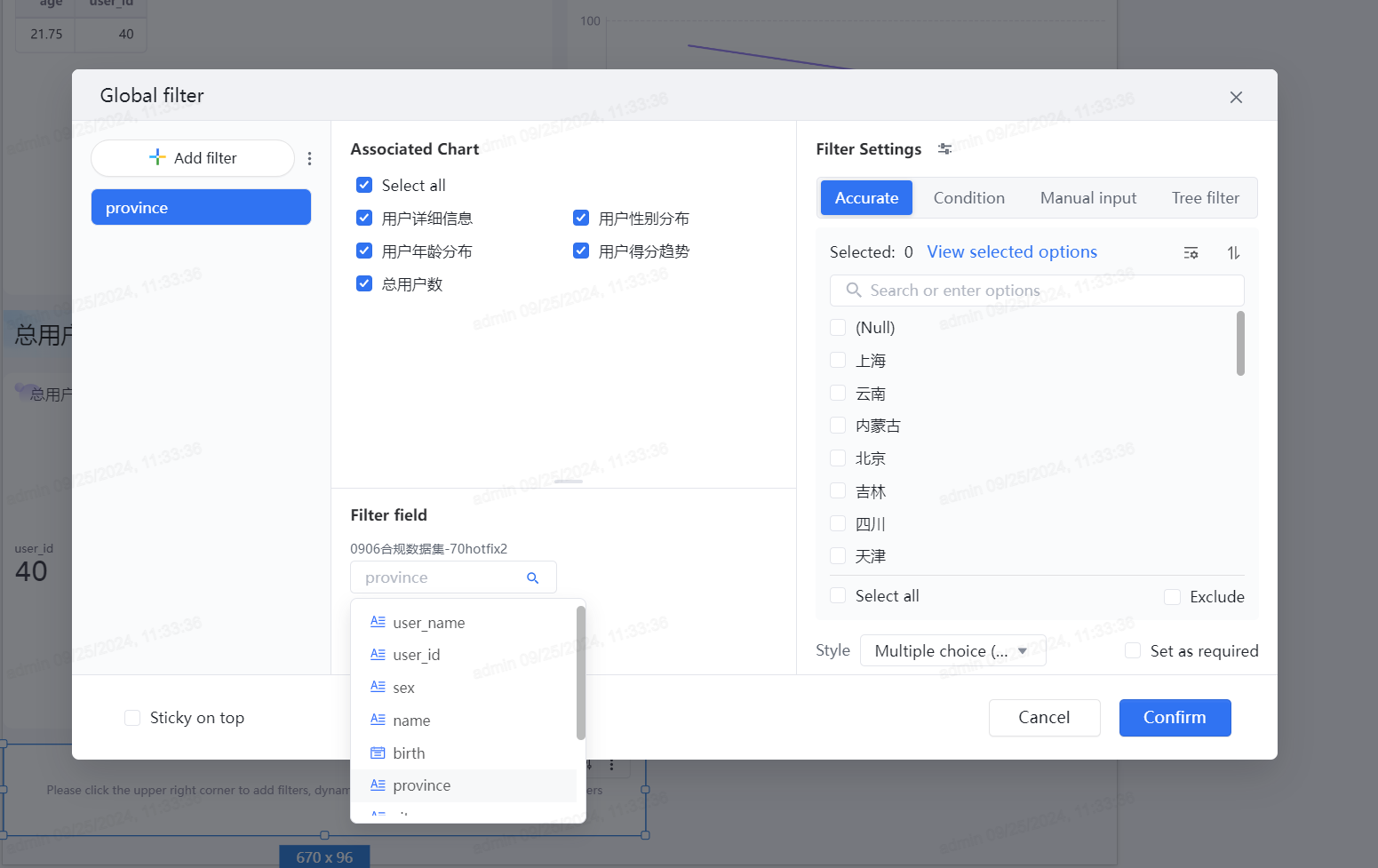Click date type icon beside birth
The width and height of the screenshot is (1378, 868).
pyautogui.click(x=378, y=753)
